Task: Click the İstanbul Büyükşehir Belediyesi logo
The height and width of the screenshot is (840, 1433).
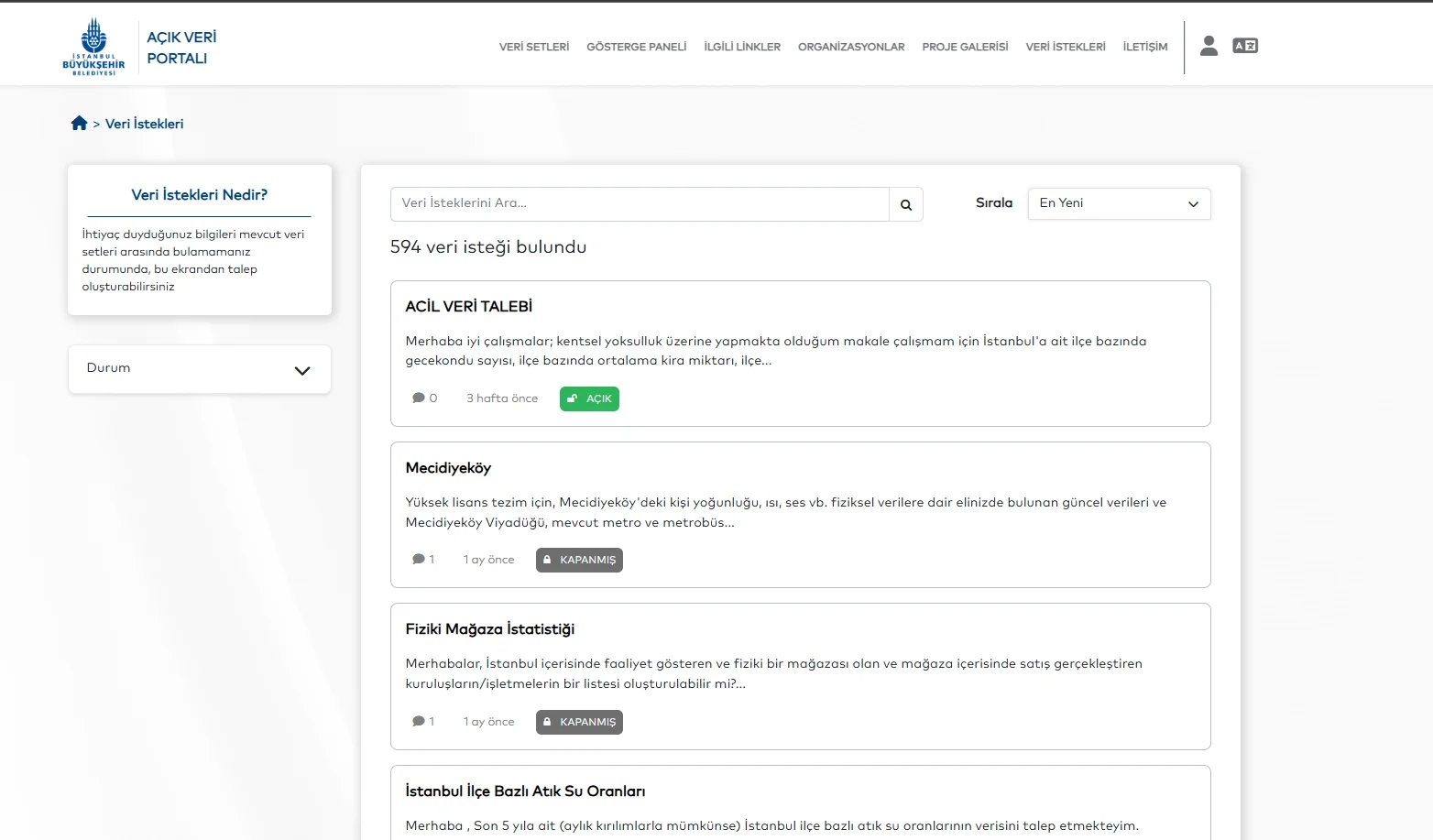Action: click(93, 47)
